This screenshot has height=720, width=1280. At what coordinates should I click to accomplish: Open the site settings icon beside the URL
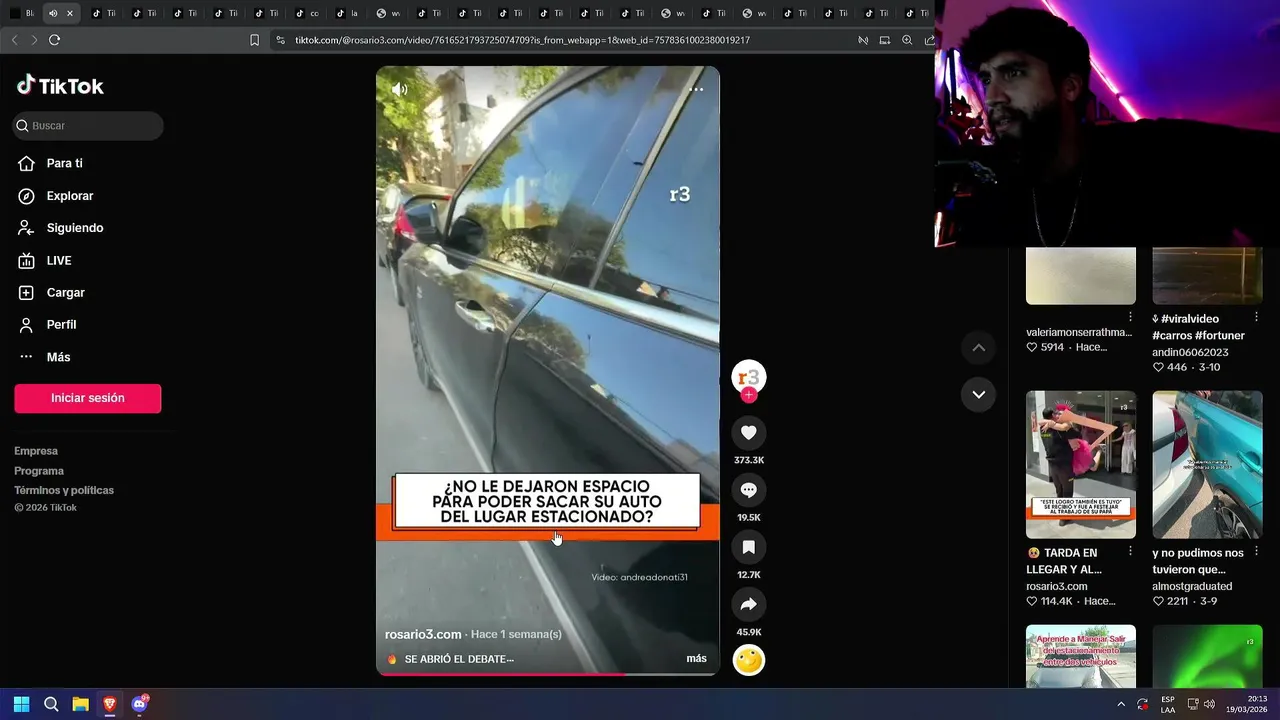(x=280, y=40)
